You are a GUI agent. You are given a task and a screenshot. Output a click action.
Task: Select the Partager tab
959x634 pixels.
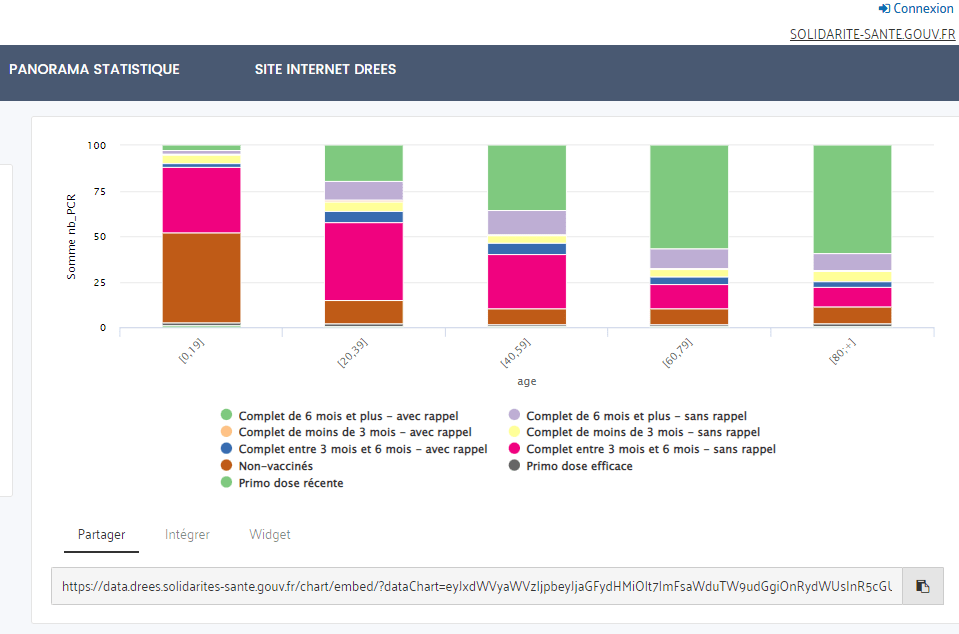[x=102, y=535]
